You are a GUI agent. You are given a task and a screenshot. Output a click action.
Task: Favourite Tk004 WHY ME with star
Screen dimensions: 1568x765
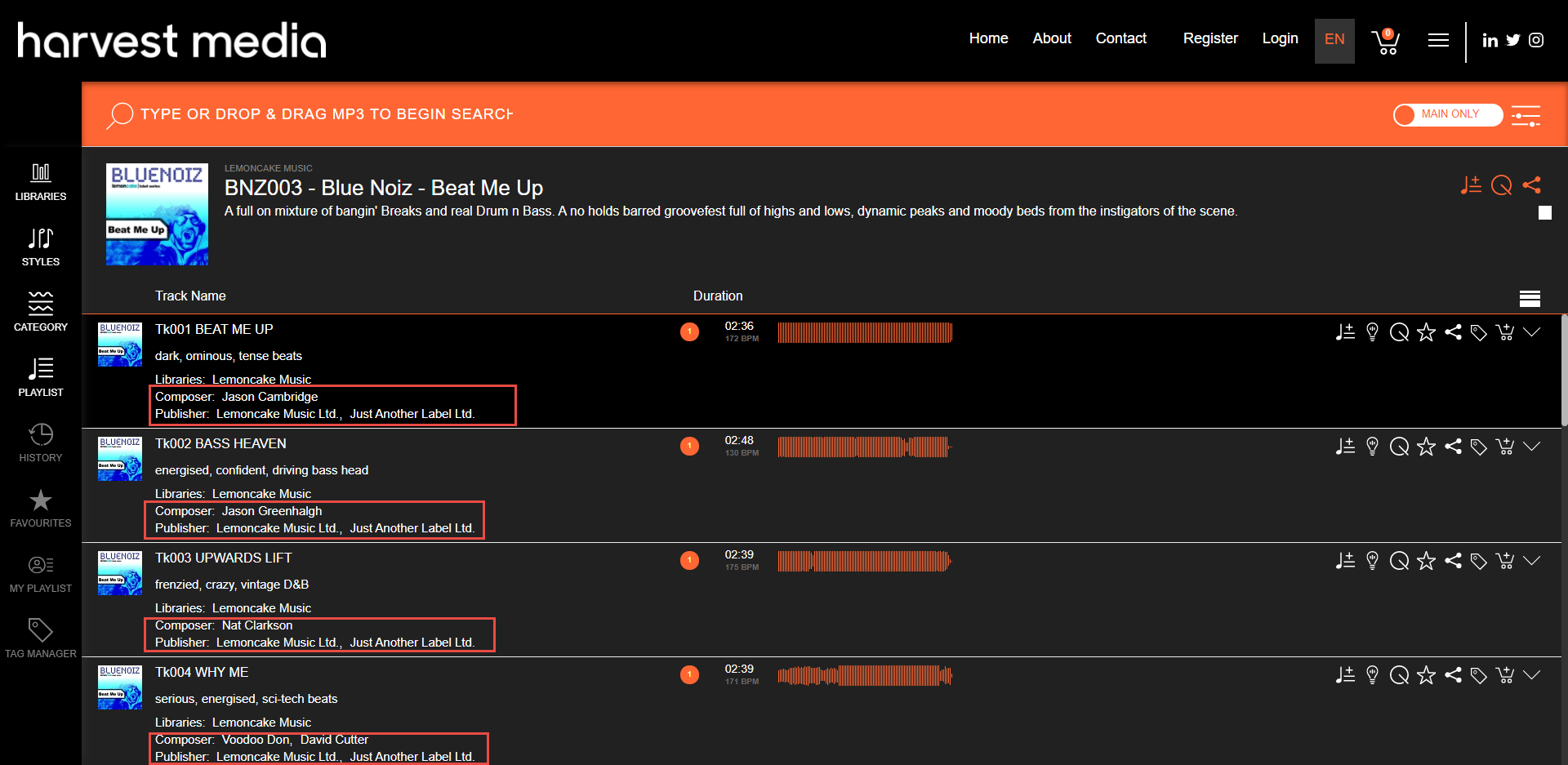1426,675
